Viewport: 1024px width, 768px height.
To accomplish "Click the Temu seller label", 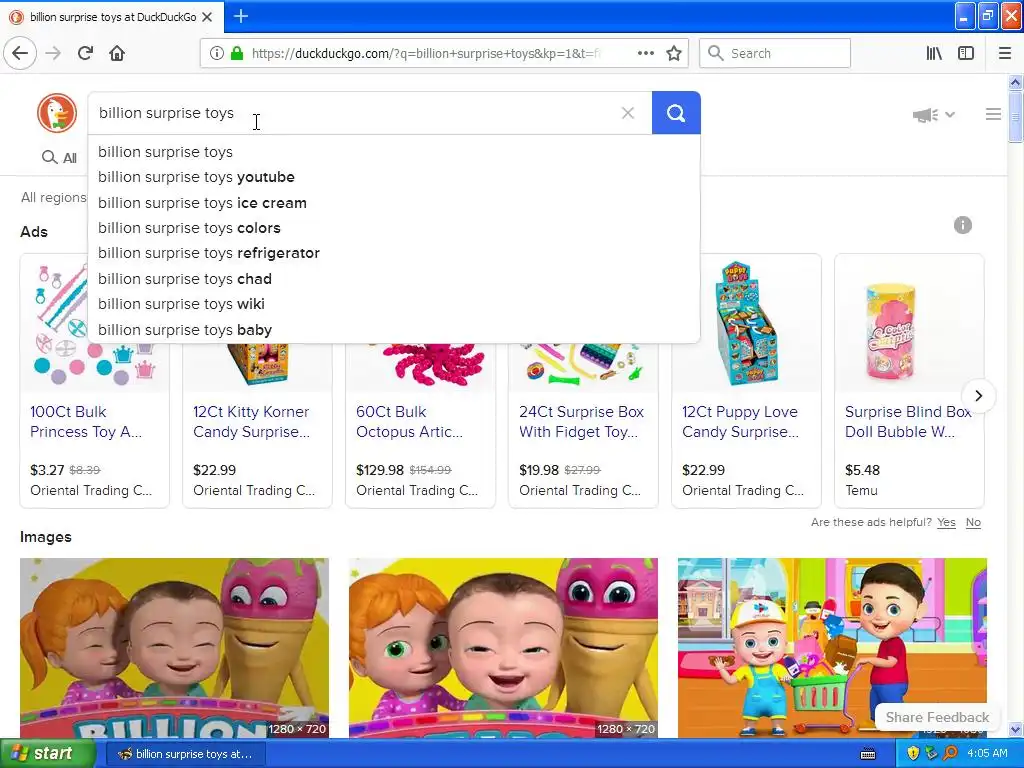I will pos(861,490).
